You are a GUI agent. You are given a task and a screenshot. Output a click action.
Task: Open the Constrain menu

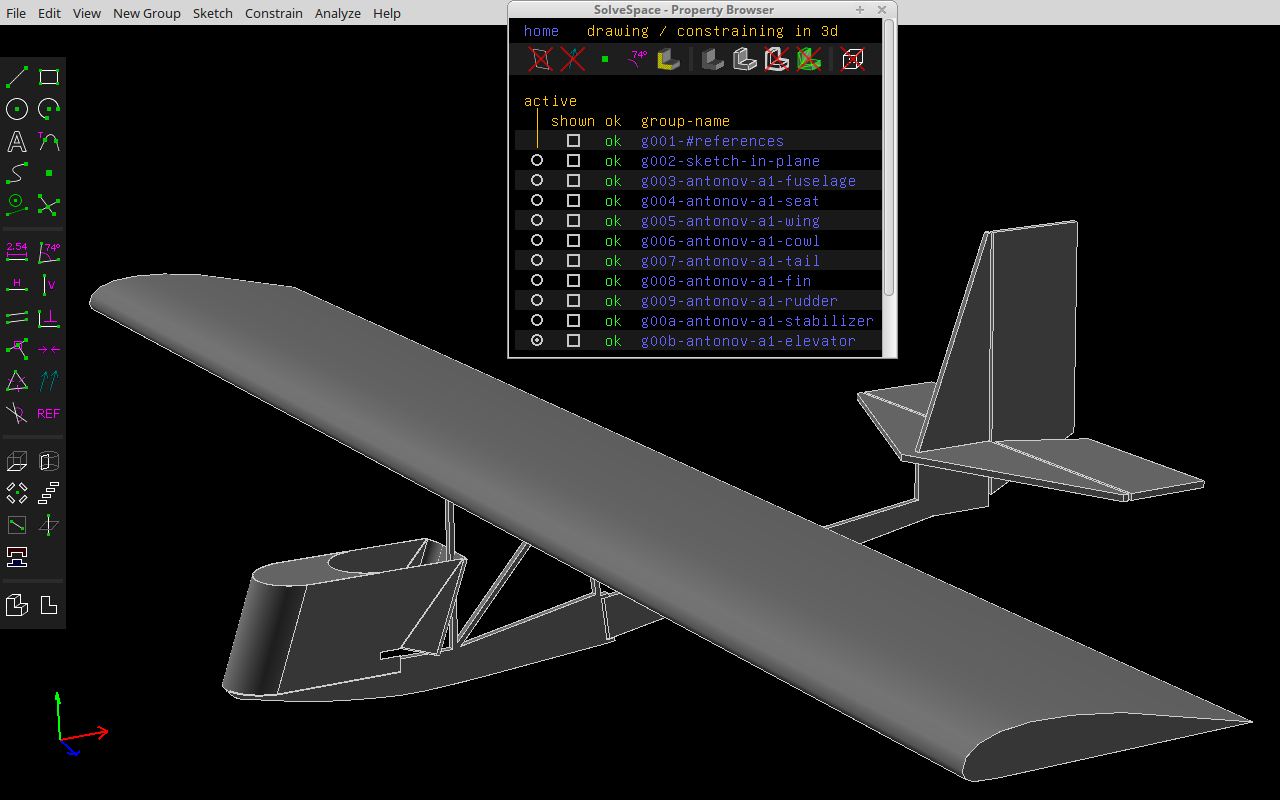coord(273,13)
